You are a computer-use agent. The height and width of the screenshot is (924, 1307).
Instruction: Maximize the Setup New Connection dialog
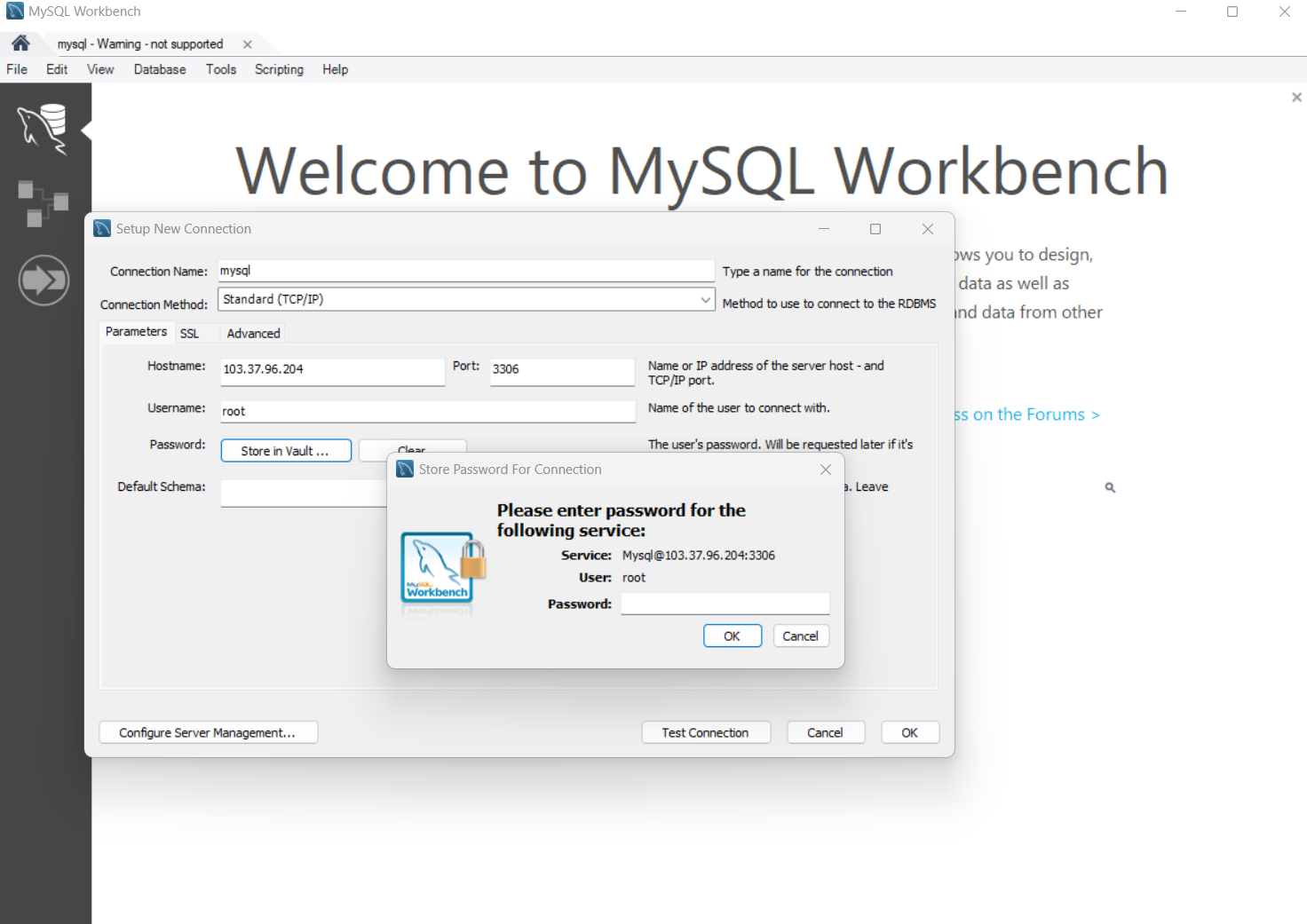(x=875, y=229)
